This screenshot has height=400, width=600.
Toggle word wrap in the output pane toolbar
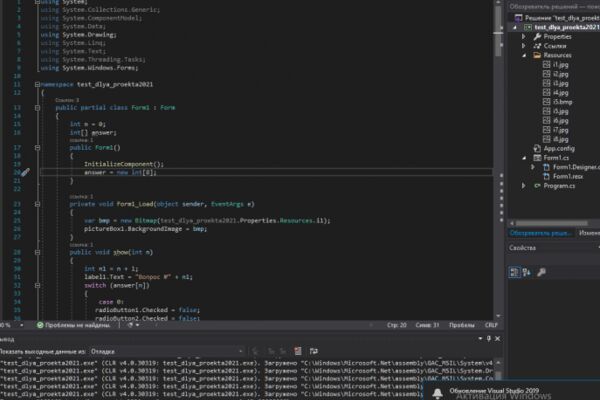tap(314, 351)
